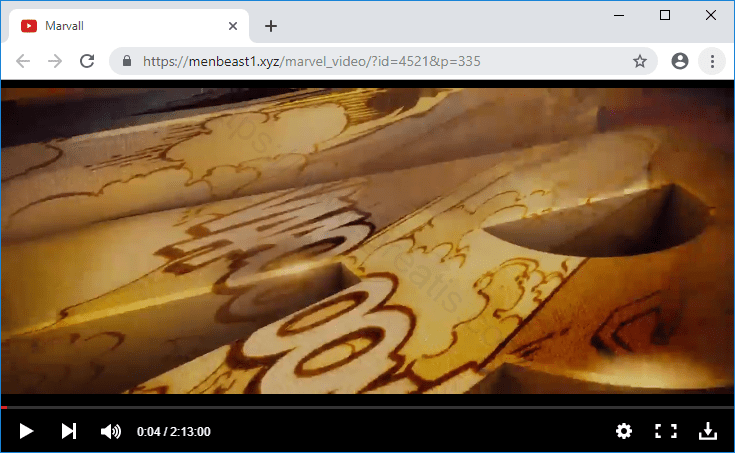Go forward to next page
735x453 pixels.
(55, 61)
